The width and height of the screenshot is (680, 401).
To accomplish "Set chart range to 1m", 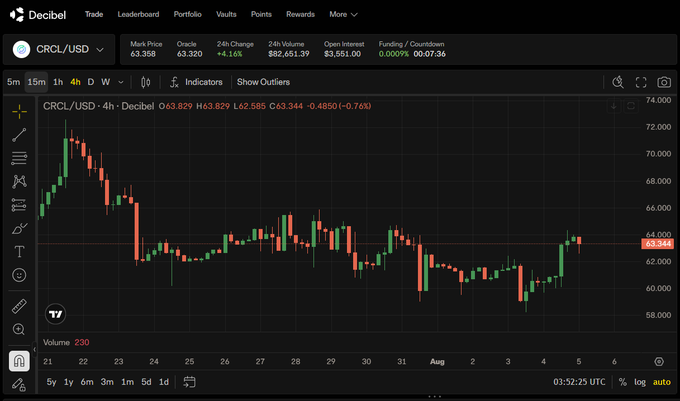I will click(x=128, y=382).
